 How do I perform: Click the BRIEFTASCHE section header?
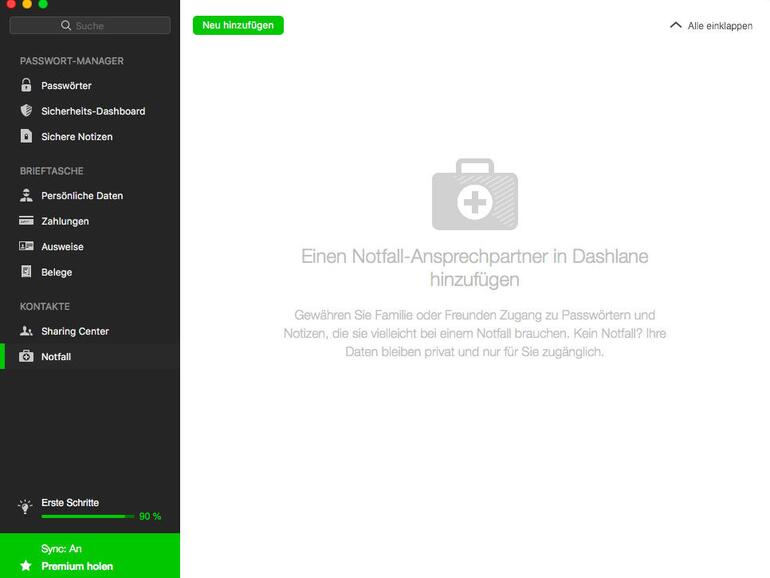pos(52,171)
